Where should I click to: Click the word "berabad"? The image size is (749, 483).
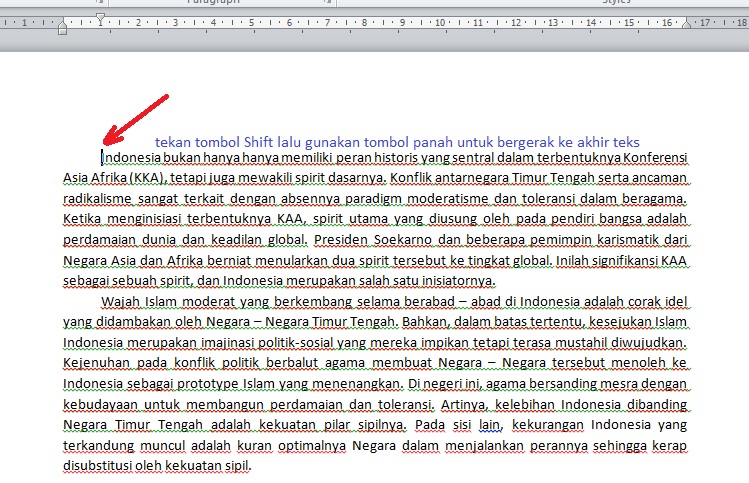pos(429,301)
